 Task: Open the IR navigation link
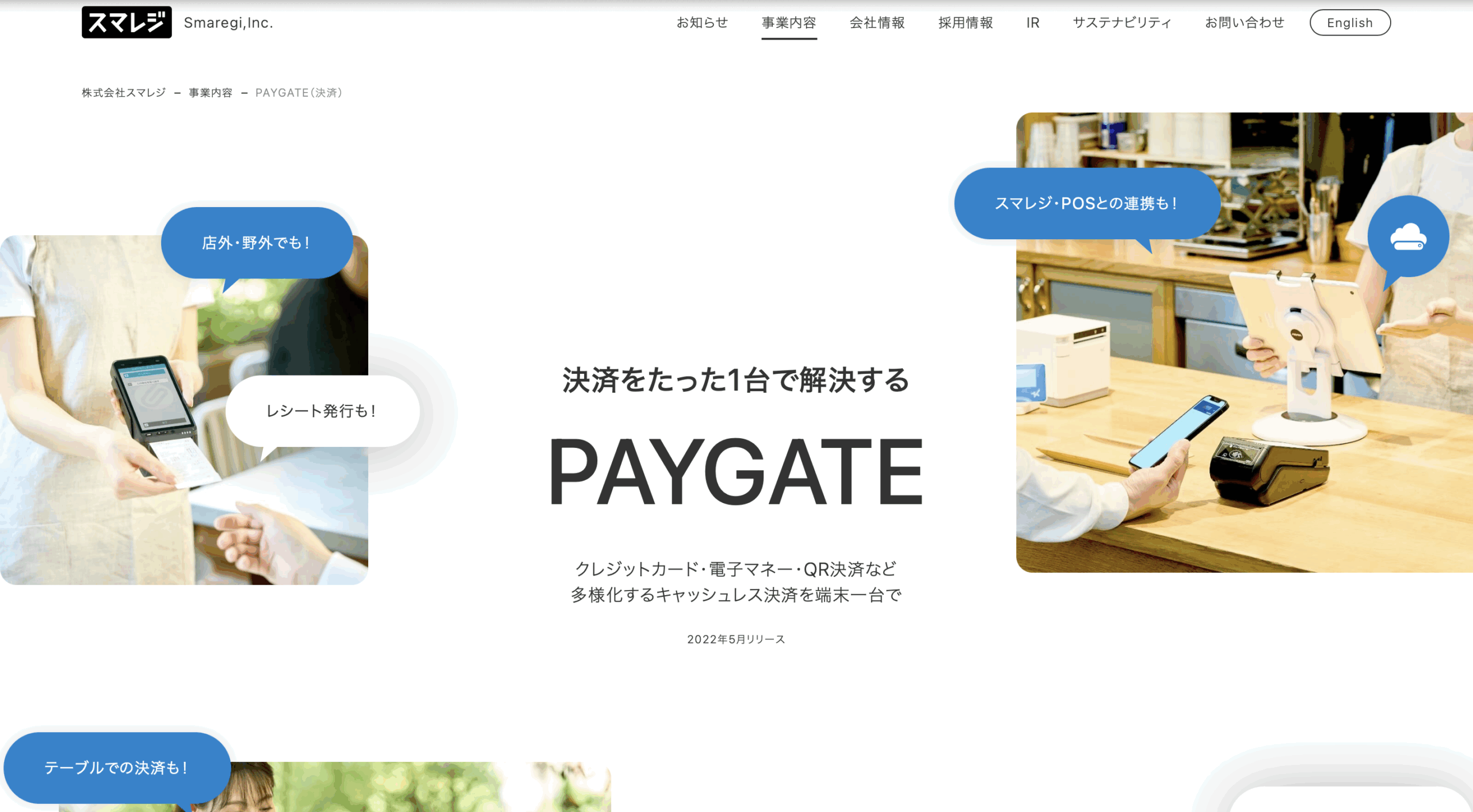pyautogui.click(x=1033, y=22)
